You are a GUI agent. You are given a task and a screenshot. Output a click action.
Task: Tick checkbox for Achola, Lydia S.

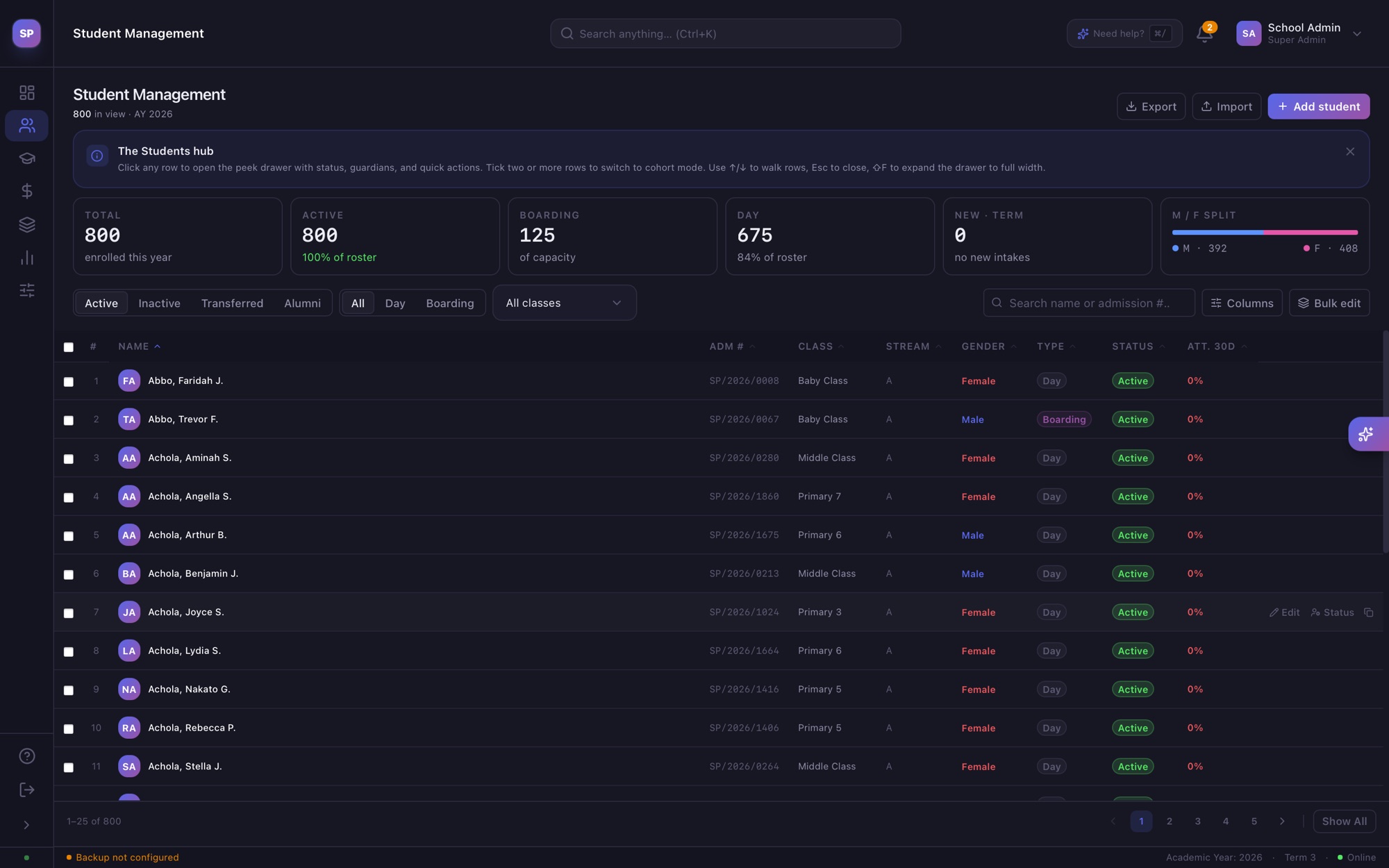(x=69, y=651)
